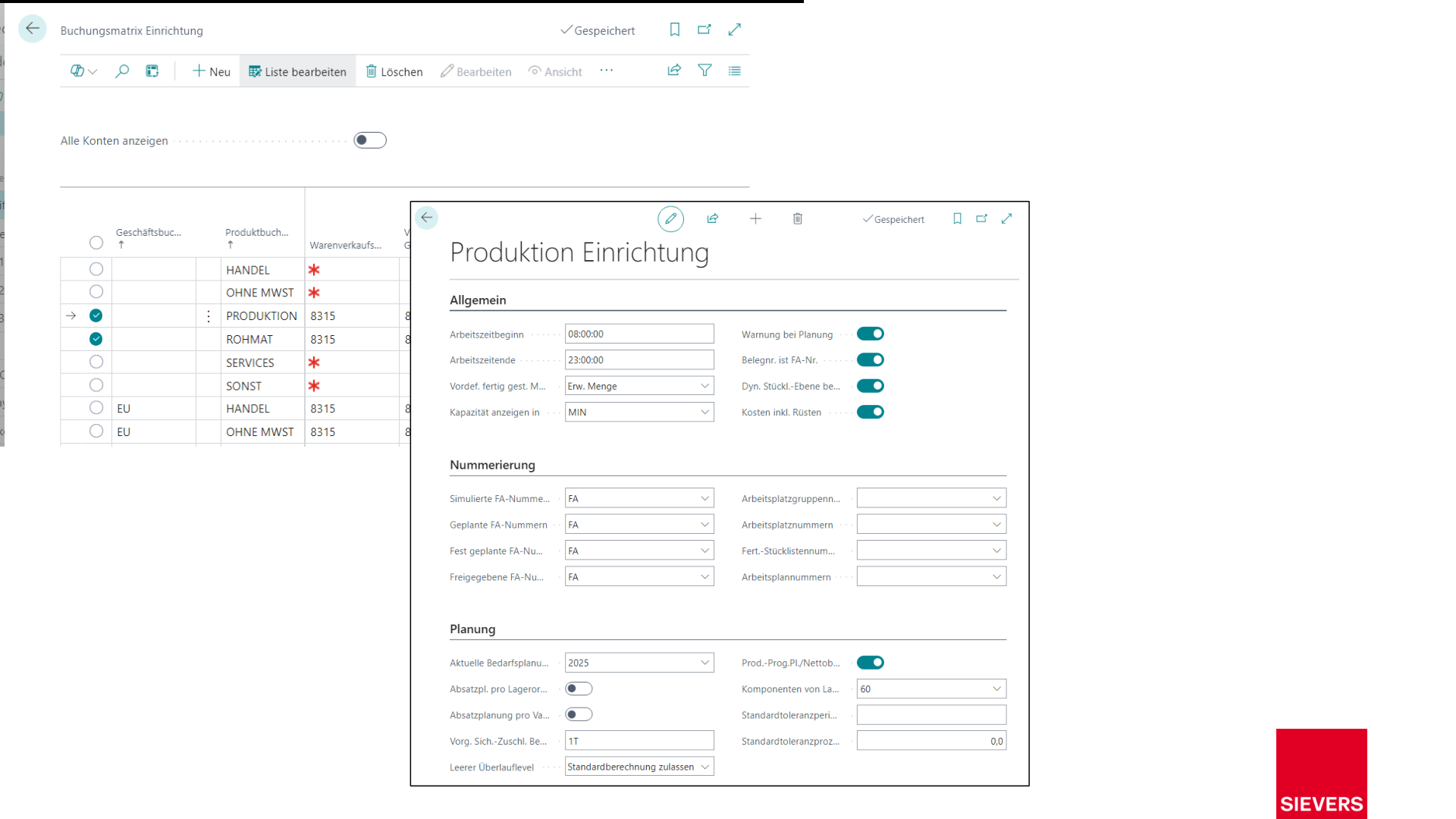Click Ansicht action

coord(556,71)
